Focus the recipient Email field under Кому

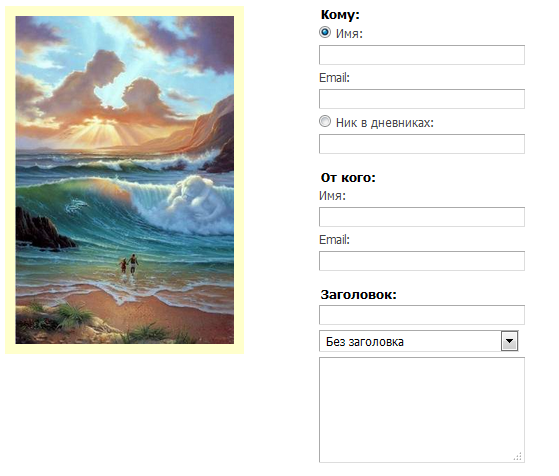pos(422,99)
